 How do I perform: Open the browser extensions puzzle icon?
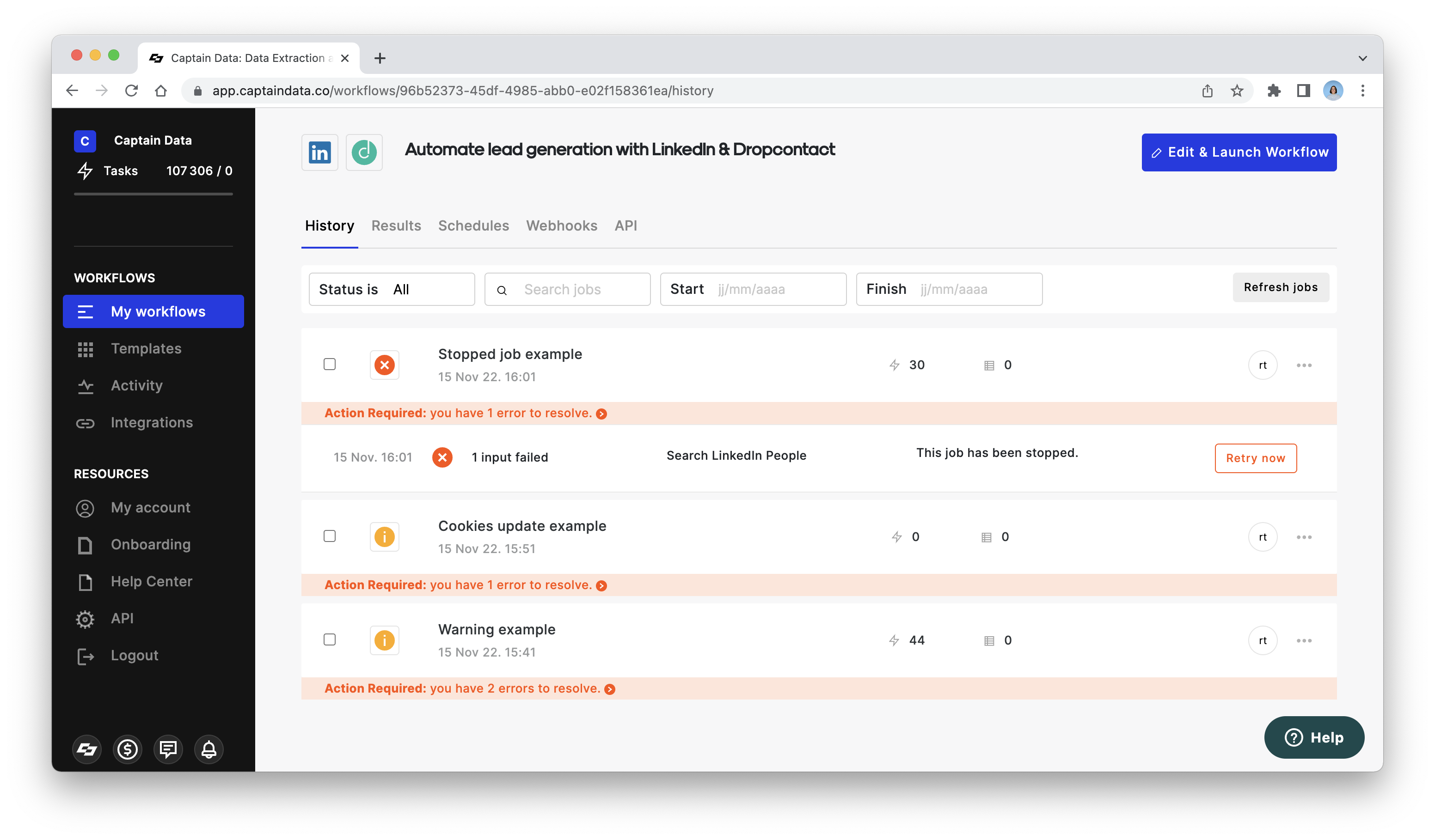1274,91
